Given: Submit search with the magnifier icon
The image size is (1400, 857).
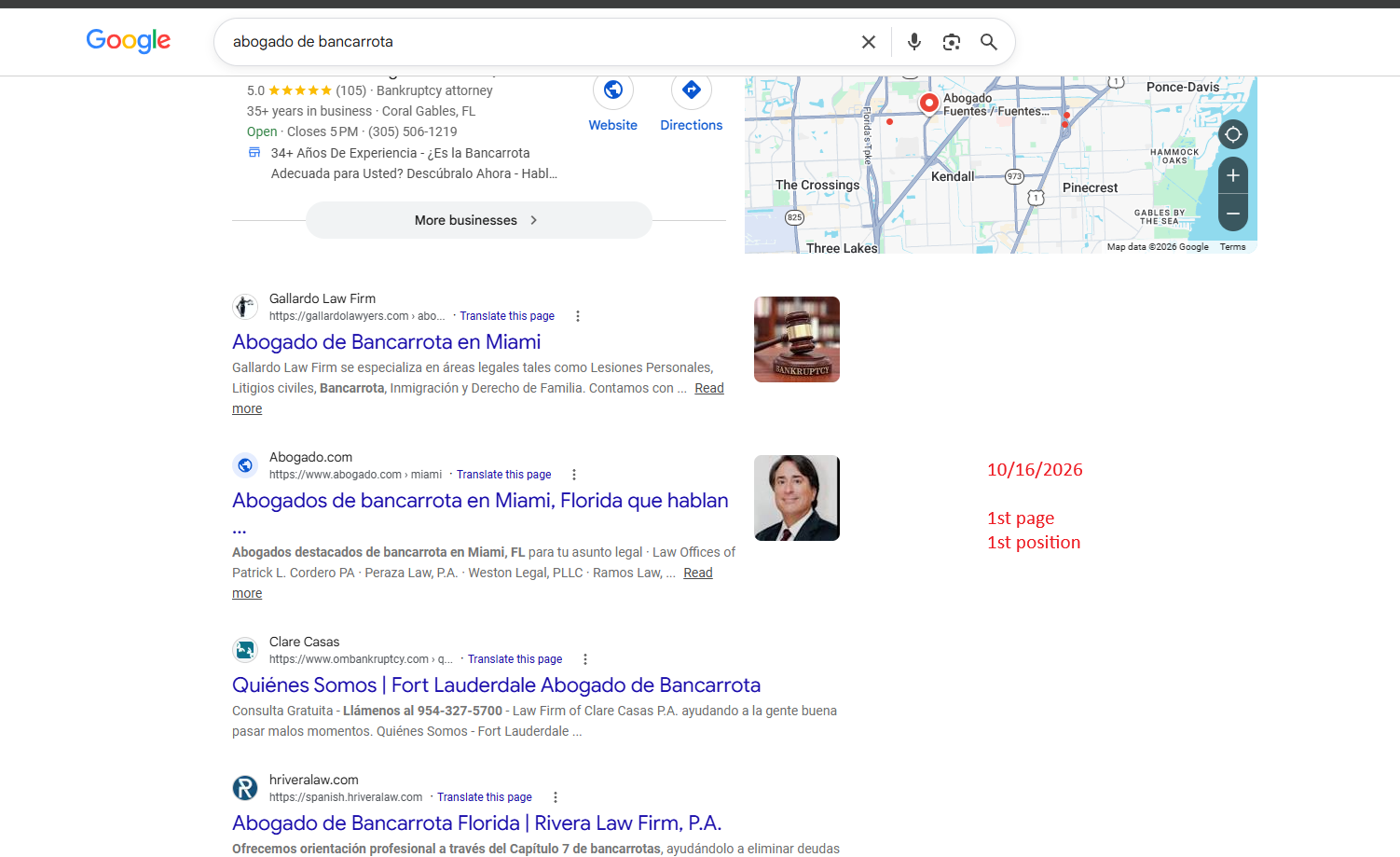Looking at the screenshot, I should [x=989, y=42].
